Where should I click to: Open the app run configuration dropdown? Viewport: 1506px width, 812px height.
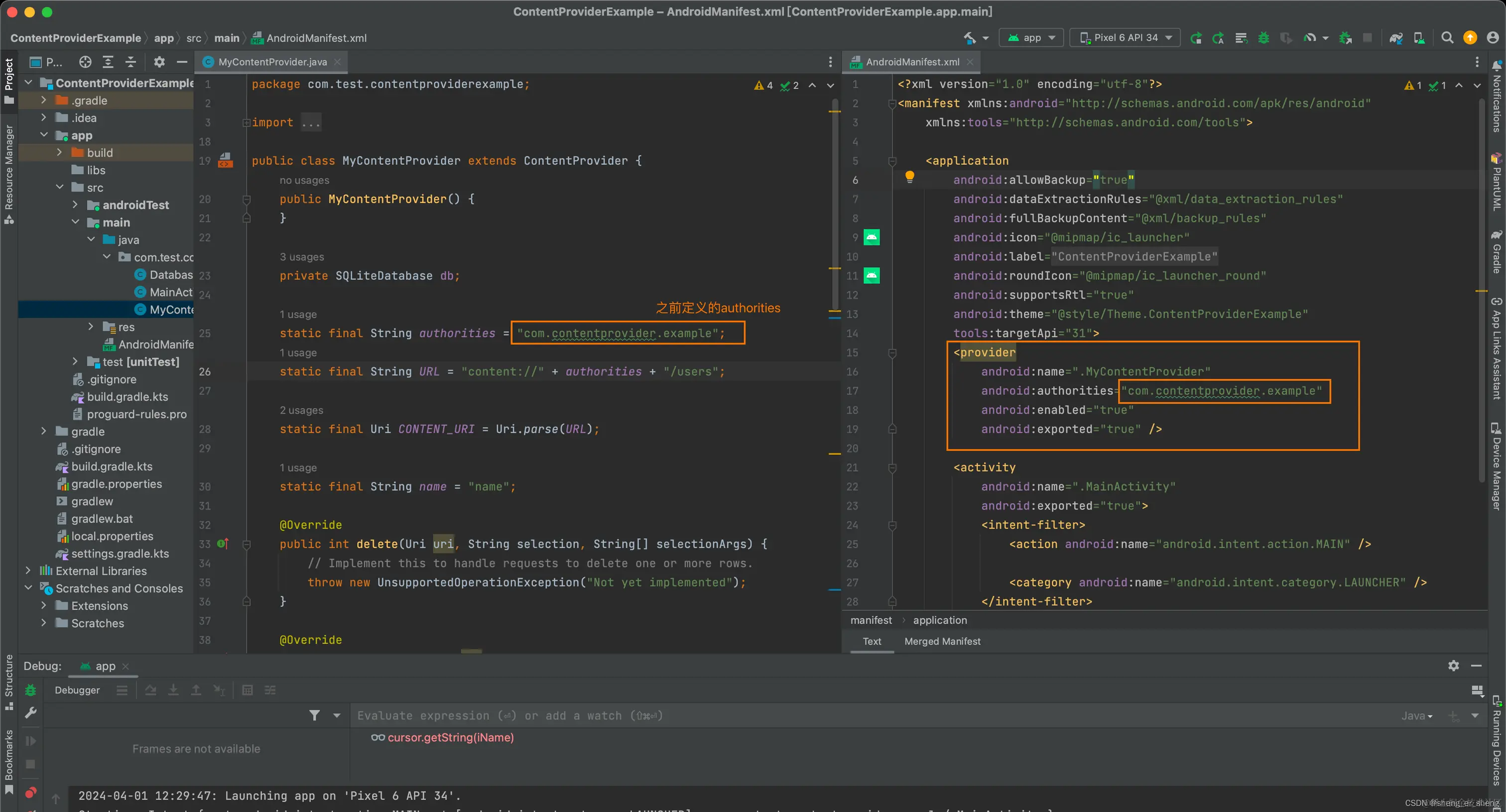[1031, 38]
